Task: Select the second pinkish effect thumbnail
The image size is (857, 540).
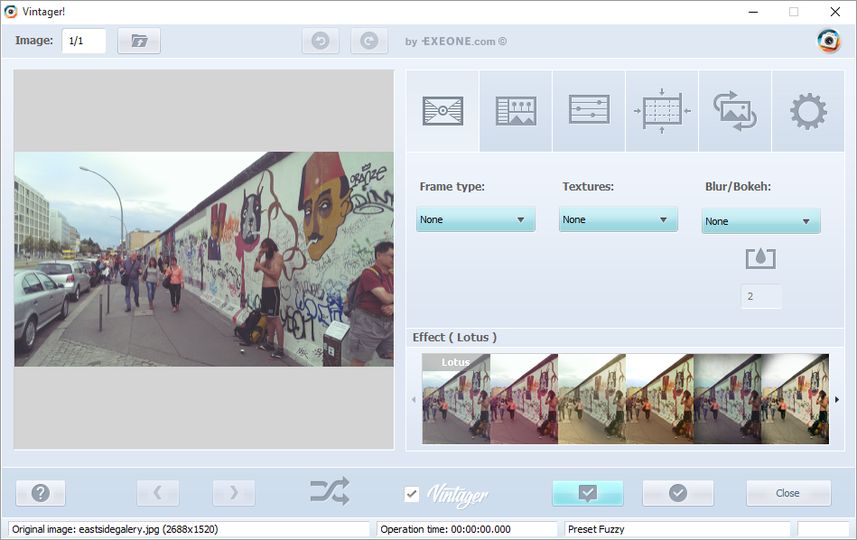Action: click(524, 399)
